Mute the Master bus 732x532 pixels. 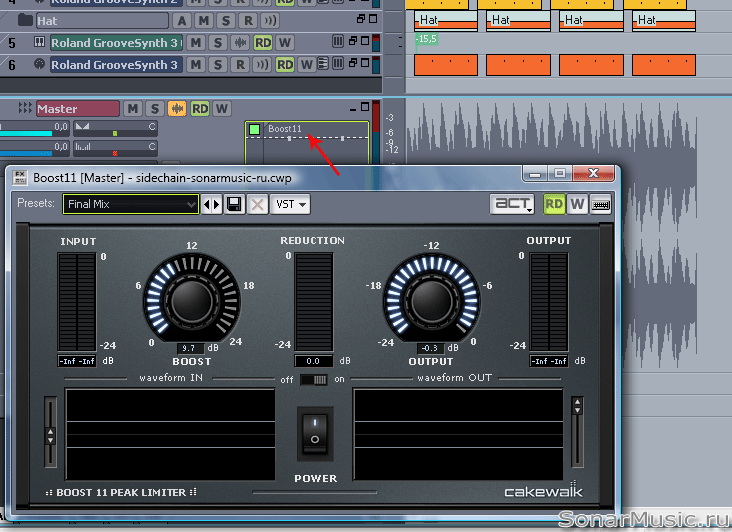pos(134,108)
